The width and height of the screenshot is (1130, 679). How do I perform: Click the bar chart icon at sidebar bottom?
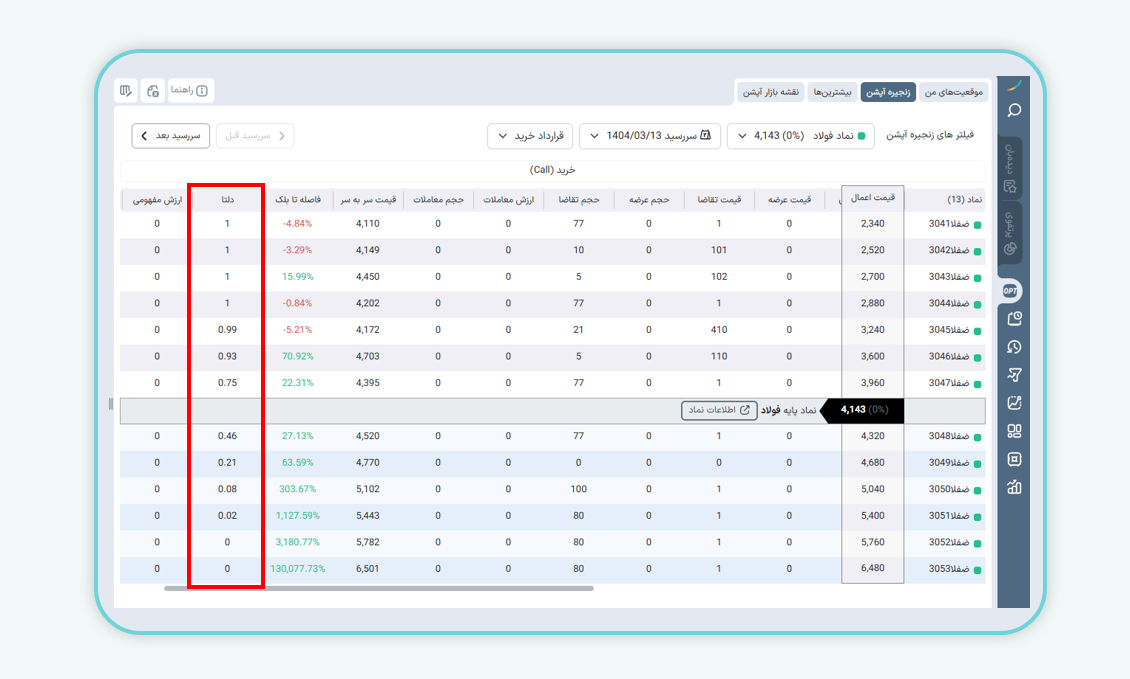[x=1014, y=487]
